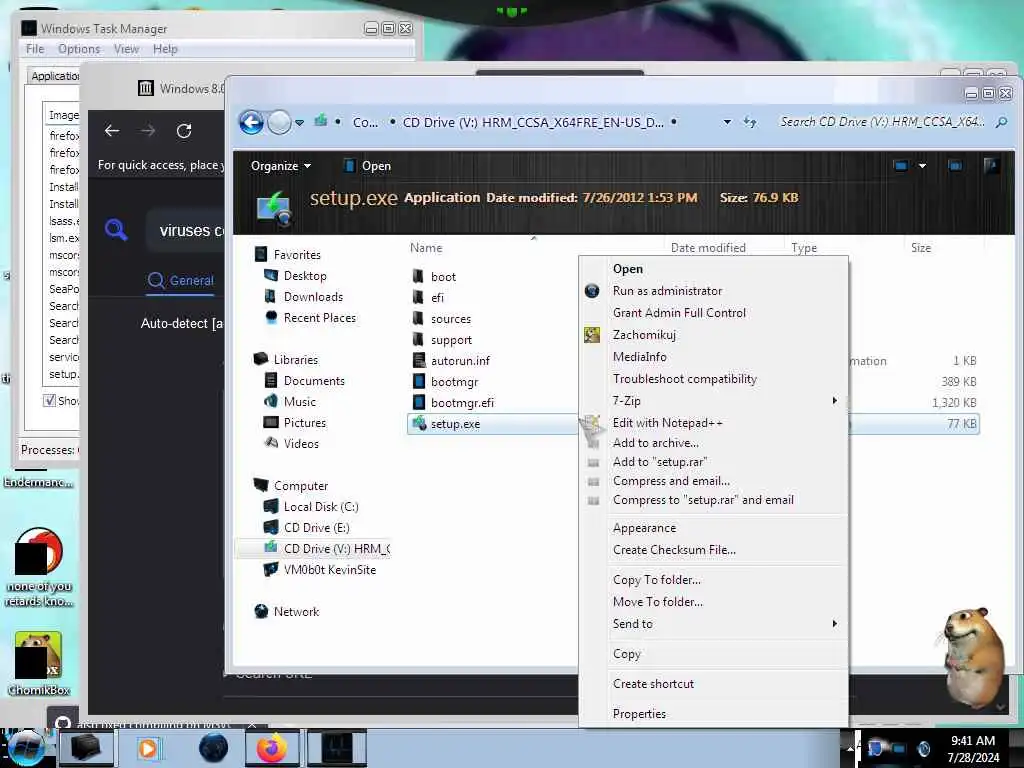This screenshot has width=1024, height=768.
Task: Open the recent locations dropdown arrow
Action: [299, 123]
